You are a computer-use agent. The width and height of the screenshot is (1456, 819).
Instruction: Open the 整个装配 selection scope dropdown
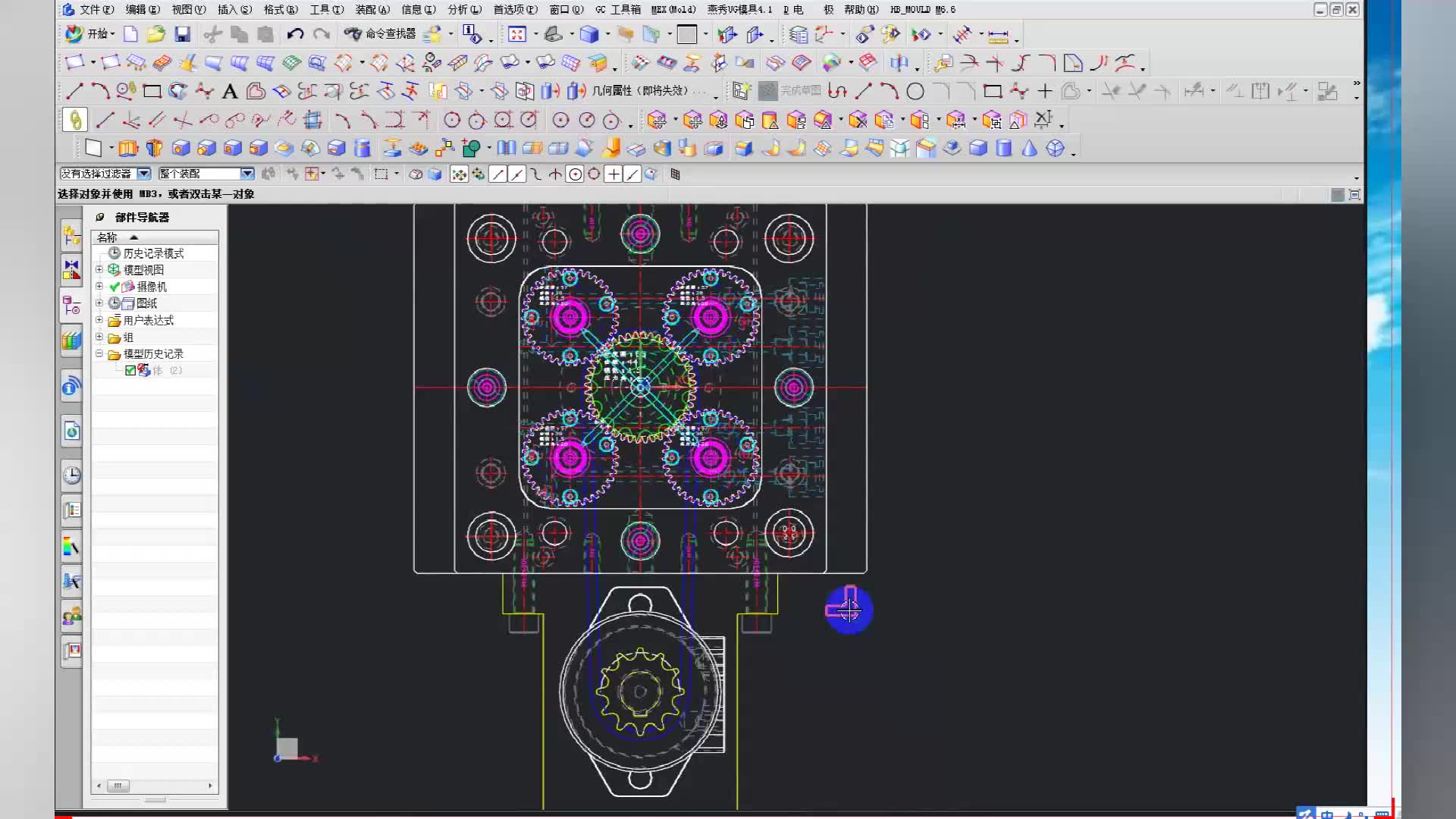tap(246, 174)
